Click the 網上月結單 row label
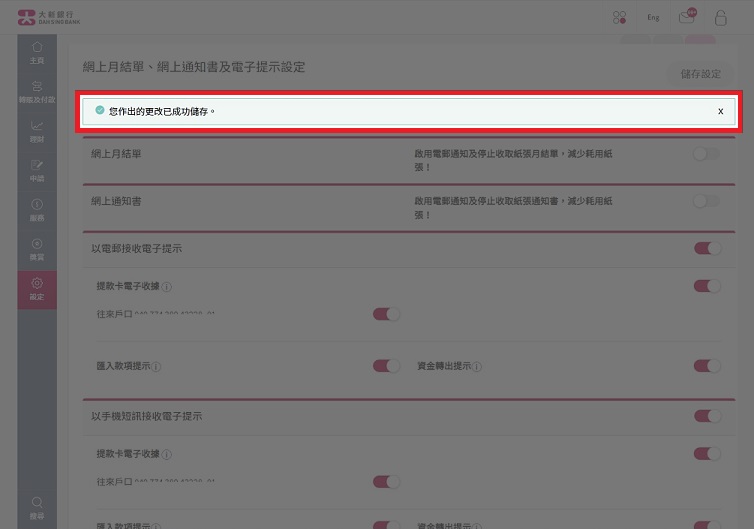Viewport: 754px width, 529px height. coord(116,154)
